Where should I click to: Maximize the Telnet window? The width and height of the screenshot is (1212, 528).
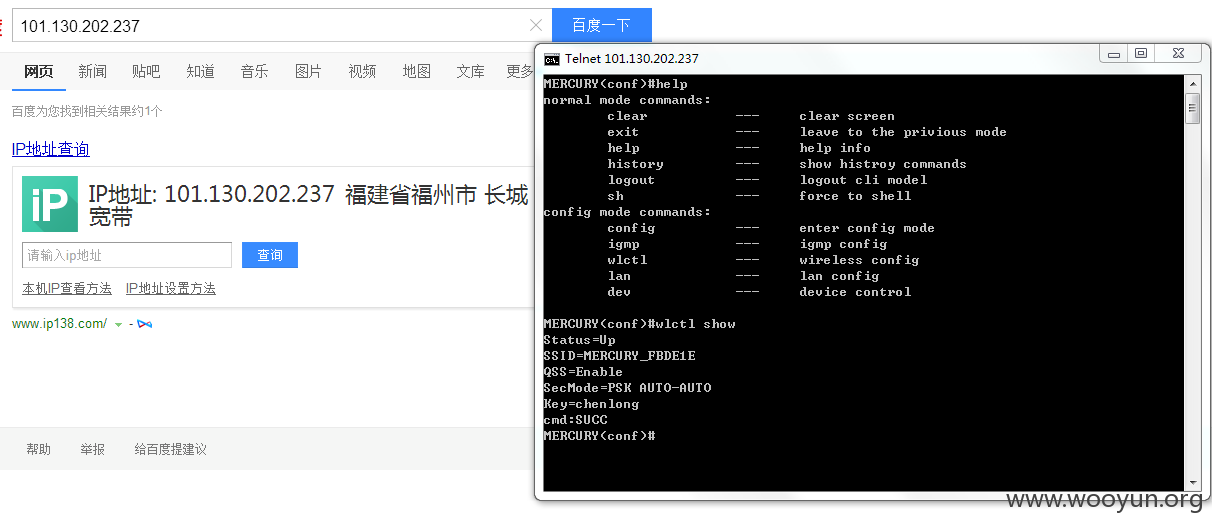point(1141,53)
